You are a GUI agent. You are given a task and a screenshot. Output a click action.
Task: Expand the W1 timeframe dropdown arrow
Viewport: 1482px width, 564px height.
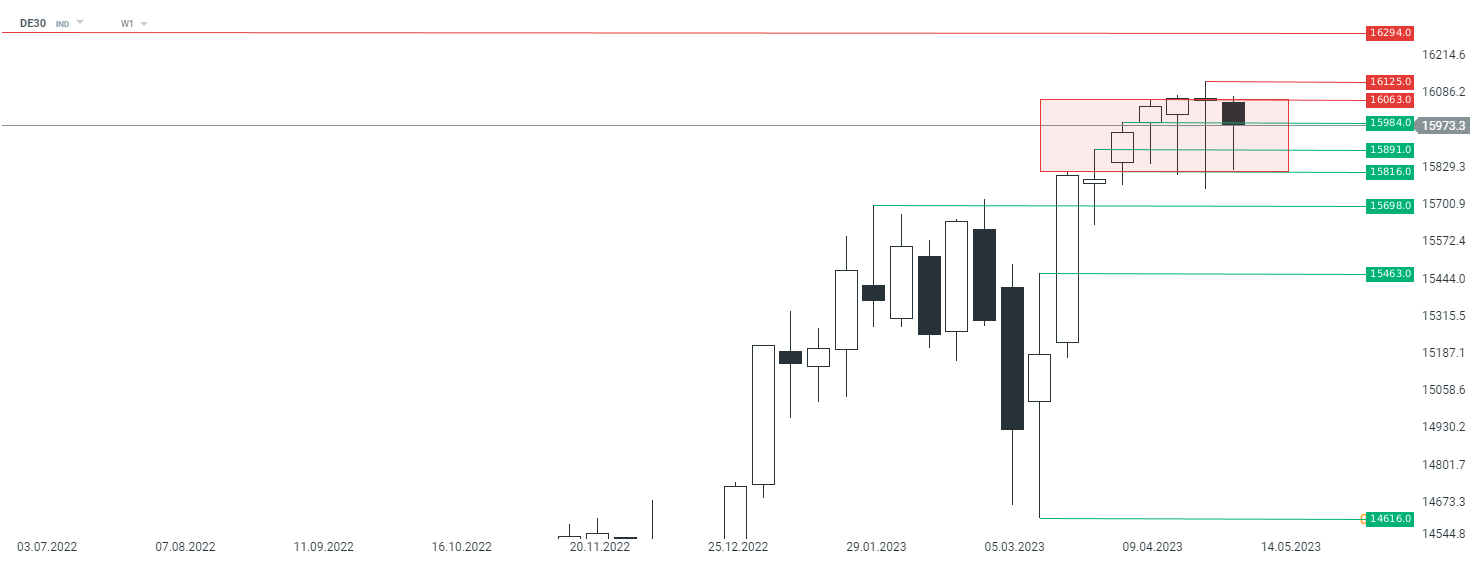(x=144, y=23)
